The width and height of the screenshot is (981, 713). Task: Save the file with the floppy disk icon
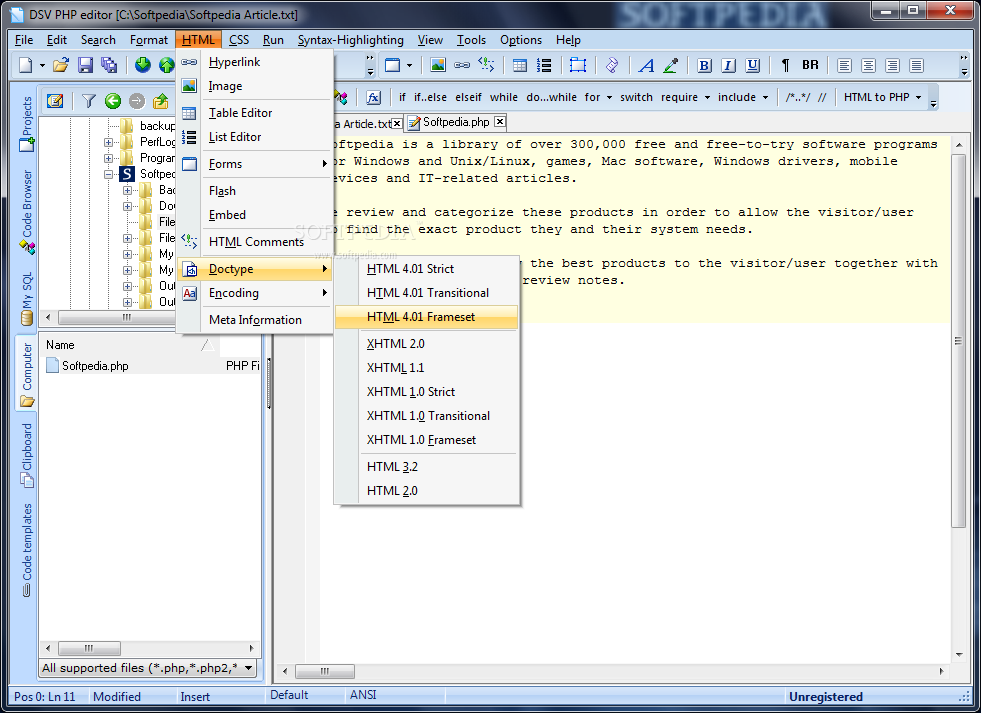(x=85, y=65)
